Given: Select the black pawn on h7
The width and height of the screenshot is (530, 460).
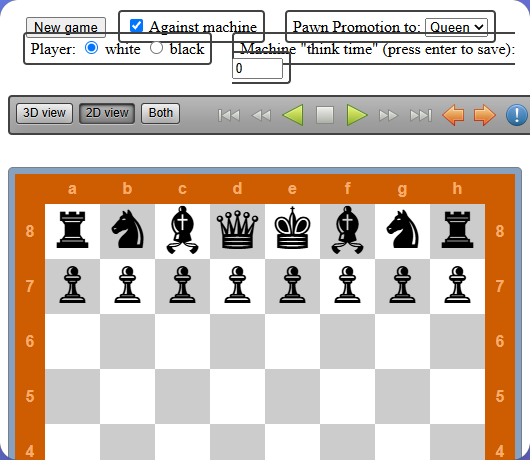Looking at the screenshot, I should coord(457,286).
